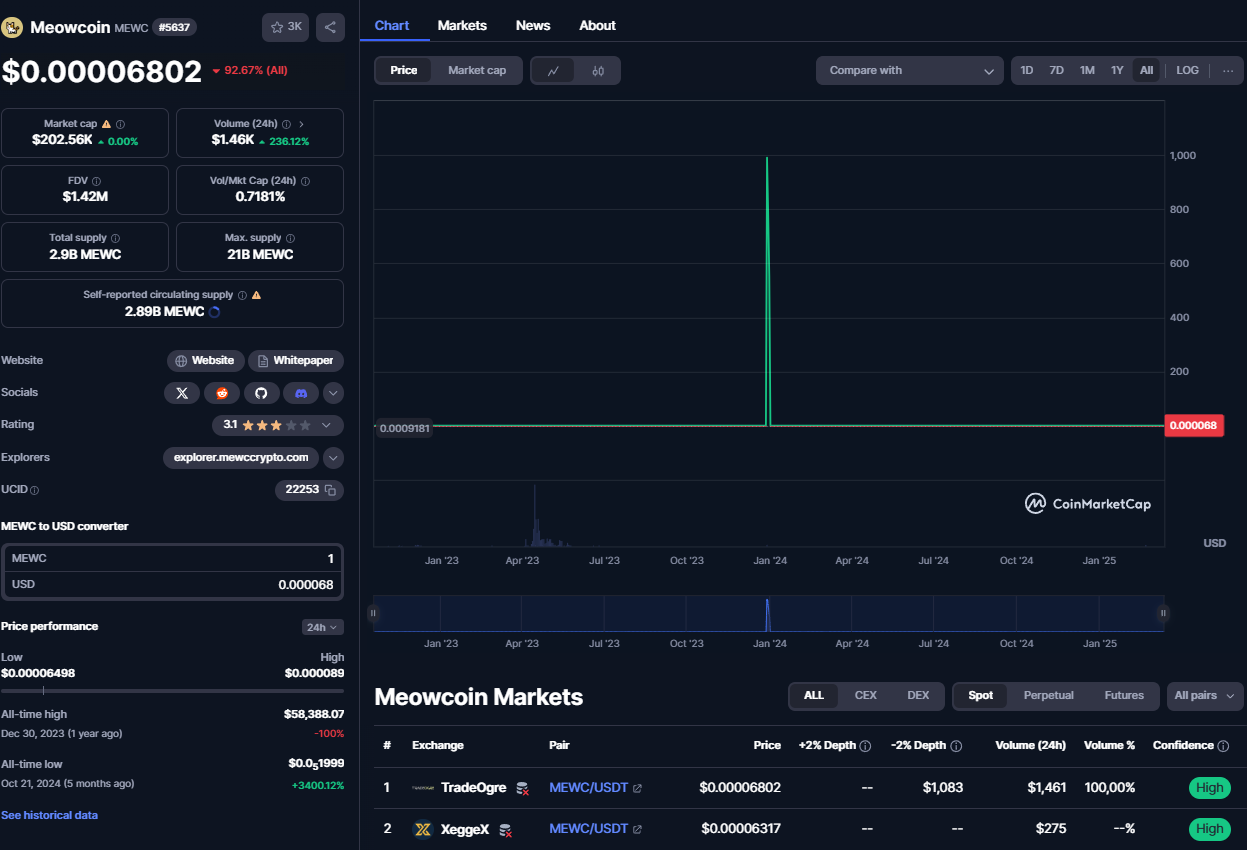Click +2% Depth info icon
Viewport: 1247px width, 850px height.
click(865, 746)
